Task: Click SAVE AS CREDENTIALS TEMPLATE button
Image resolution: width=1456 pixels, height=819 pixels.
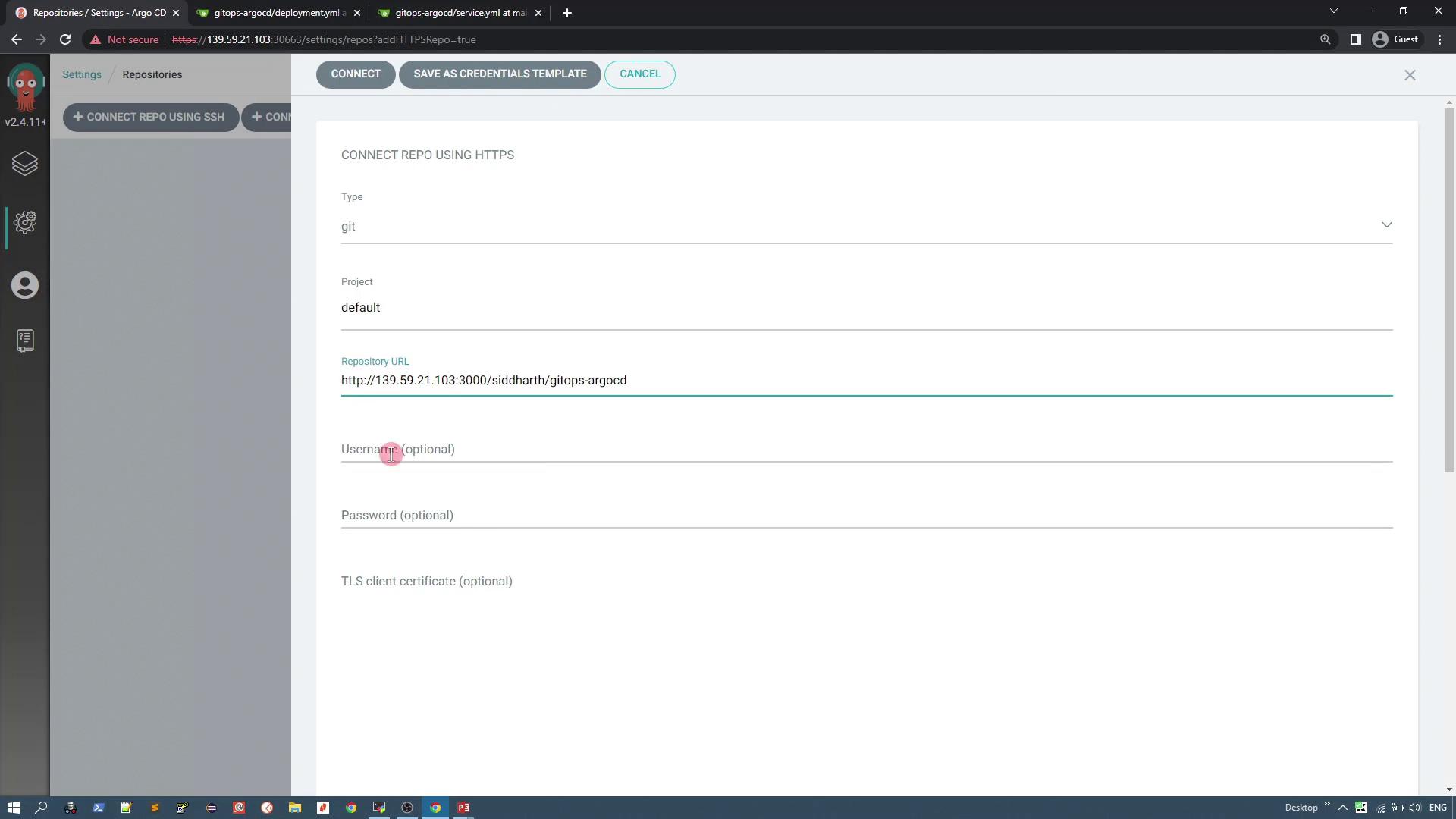Action: 500,74
